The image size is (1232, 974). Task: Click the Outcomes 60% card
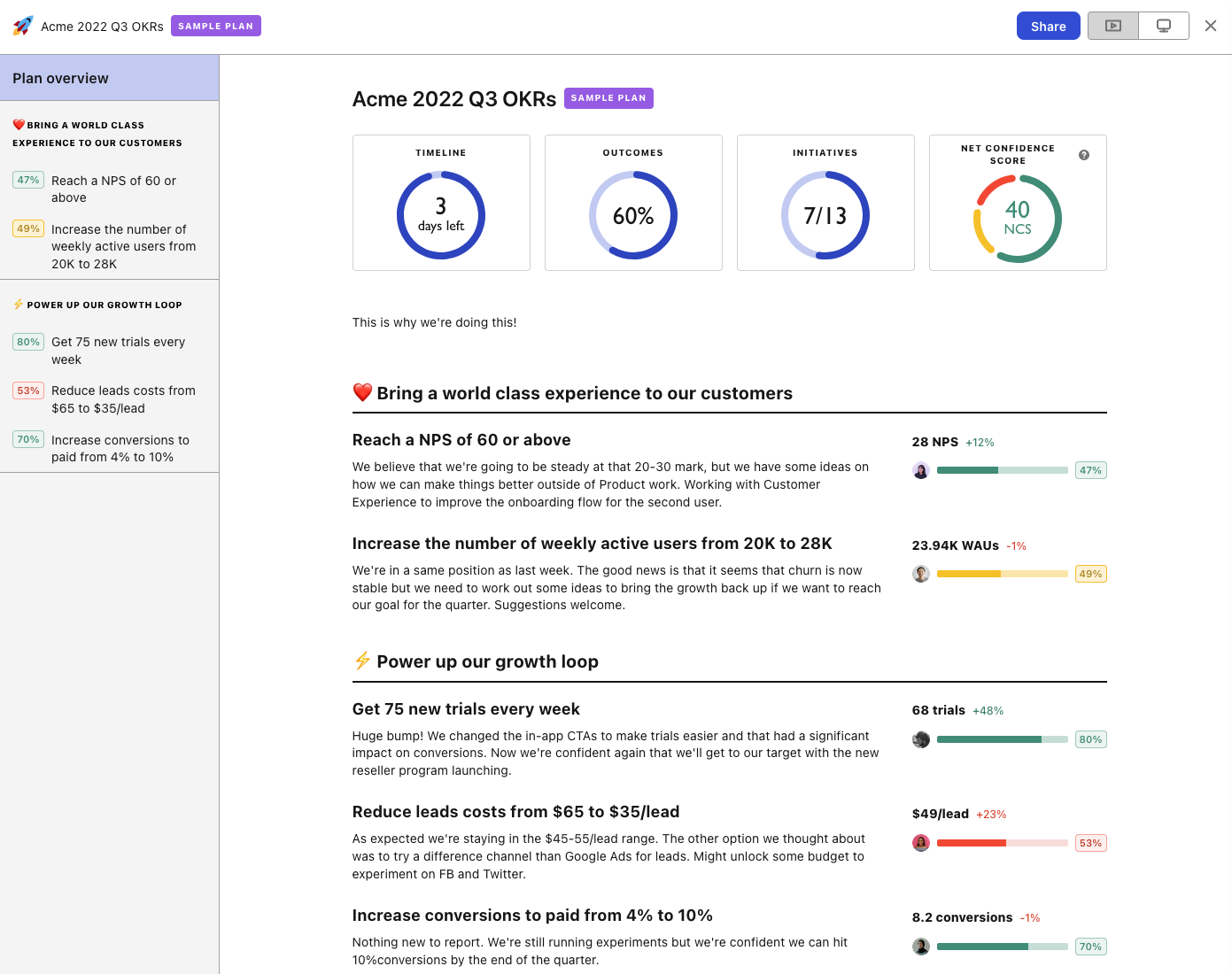coord(633,203)
